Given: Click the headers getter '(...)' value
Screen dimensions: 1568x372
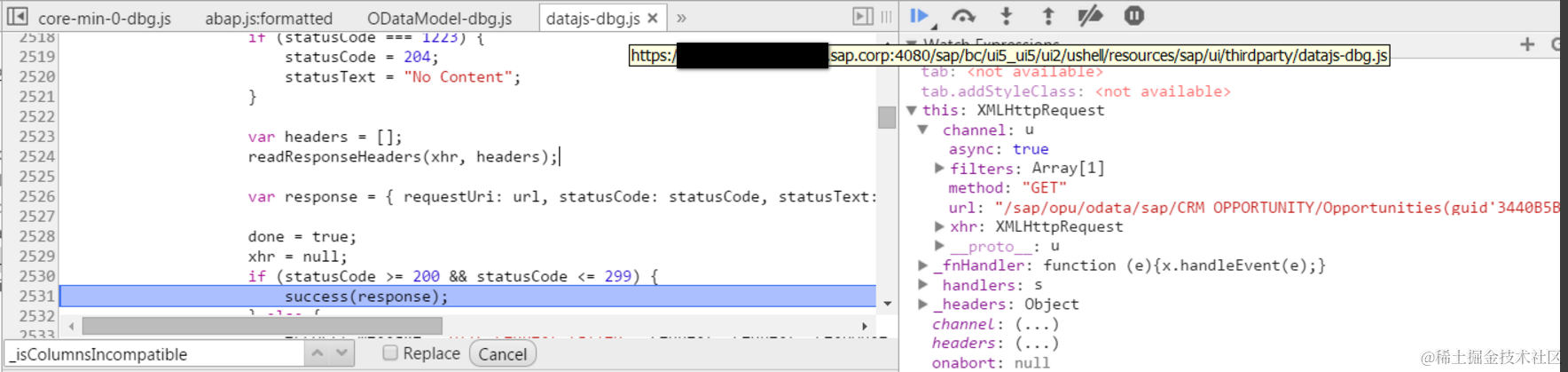Looking at the screenshot, I should (1037, 343).
